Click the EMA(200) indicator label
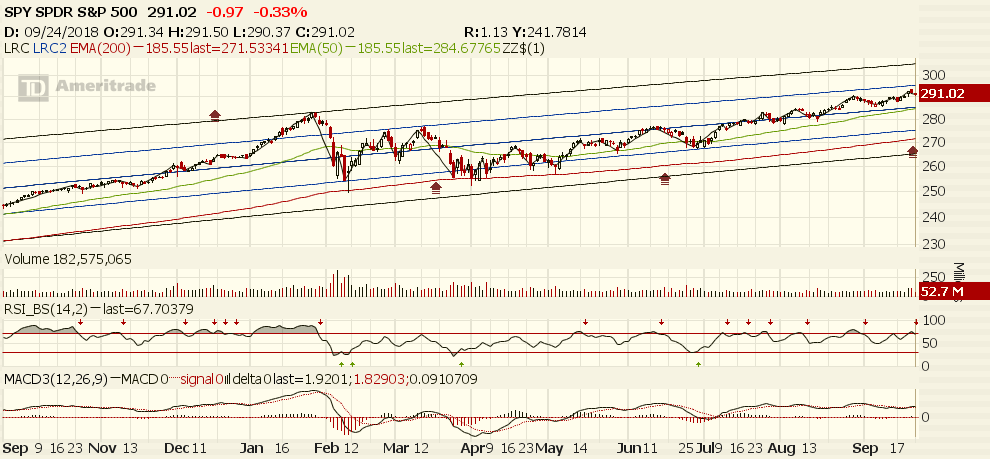 (x=96, y=46)
